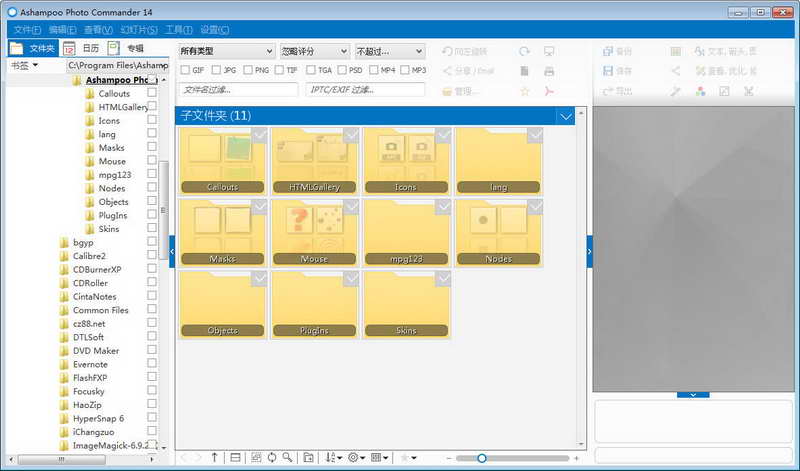Click the print icon in the top toolbar
The width and height of the screenshot is (800, 471).
coord(549,71)
